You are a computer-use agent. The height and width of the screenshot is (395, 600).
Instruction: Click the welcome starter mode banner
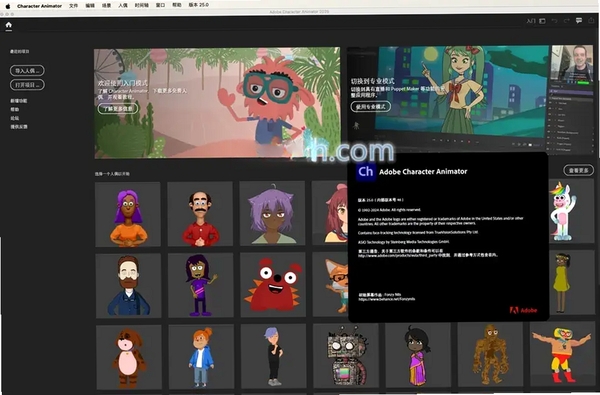(217, 103)
